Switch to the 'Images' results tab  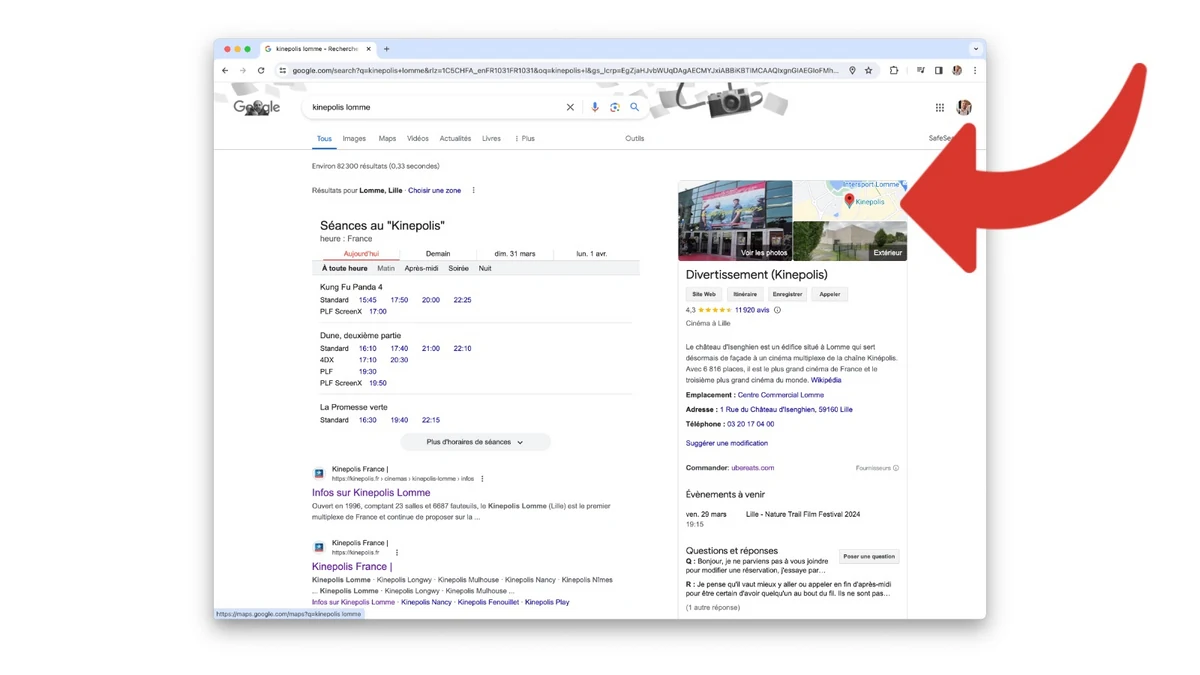pos(354,139)
